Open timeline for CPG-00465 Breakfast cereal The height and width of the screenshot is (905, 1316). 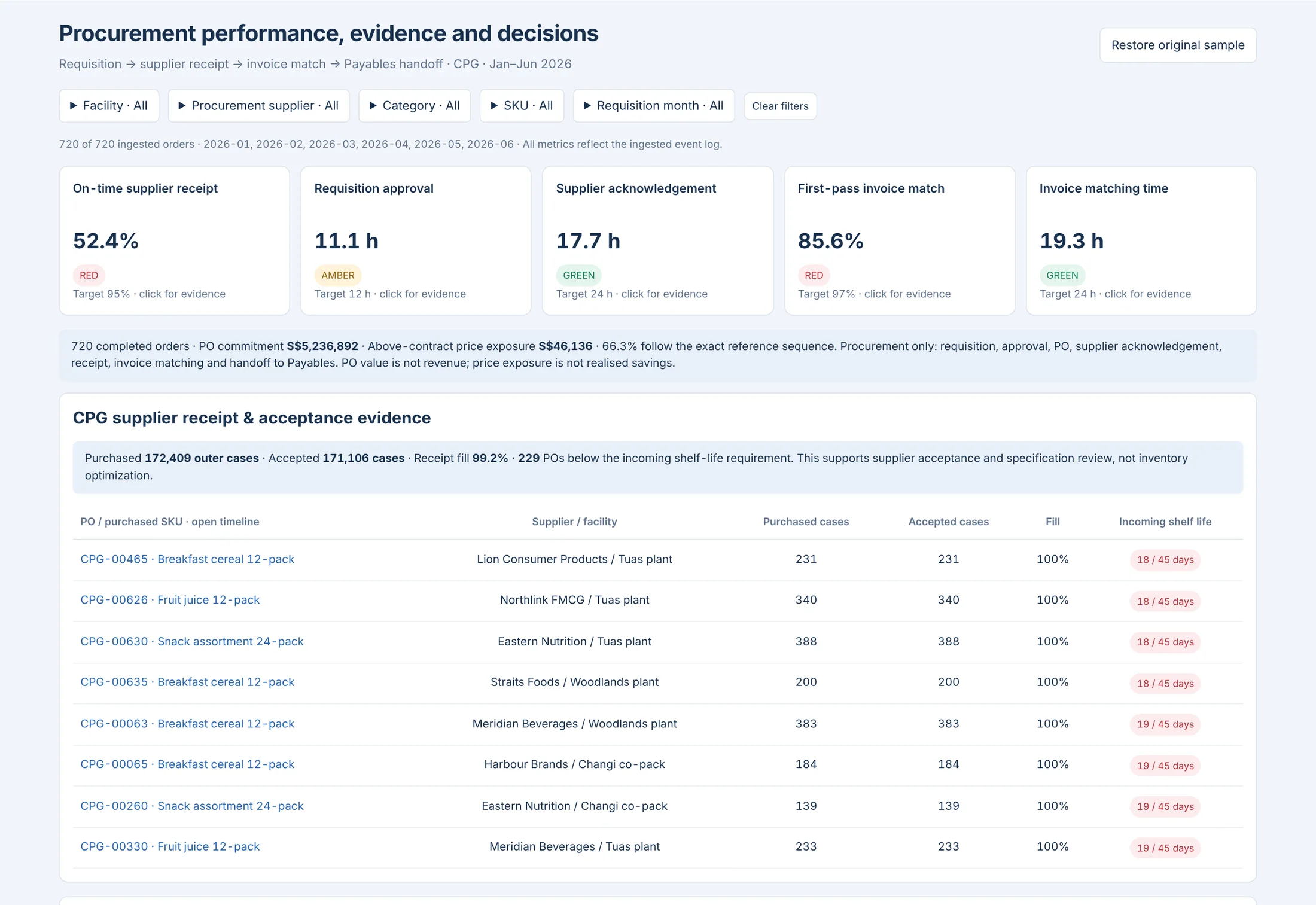click(187, 559)
